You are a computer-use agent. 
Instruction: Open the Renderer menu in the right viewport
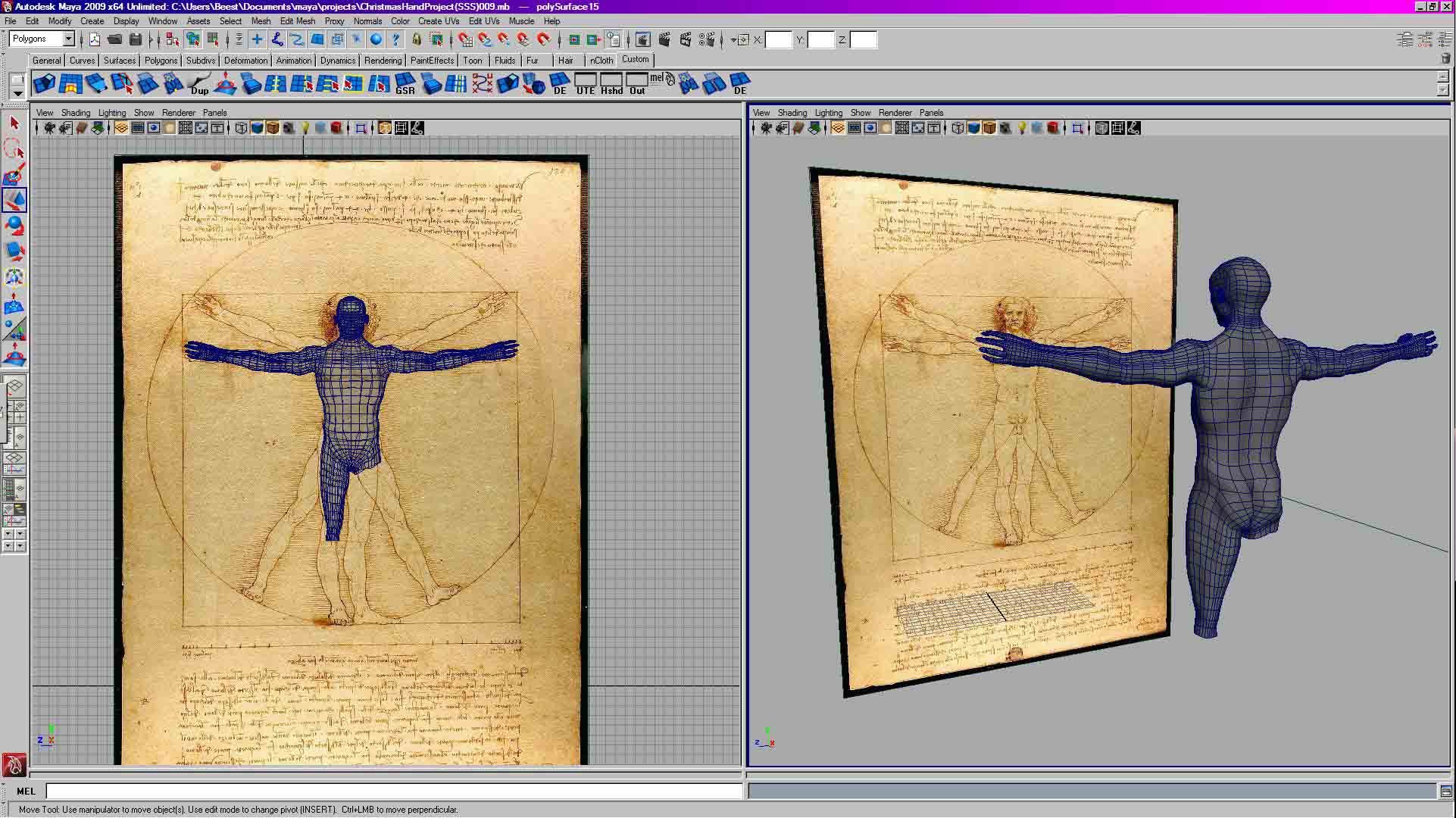point(895,113)
